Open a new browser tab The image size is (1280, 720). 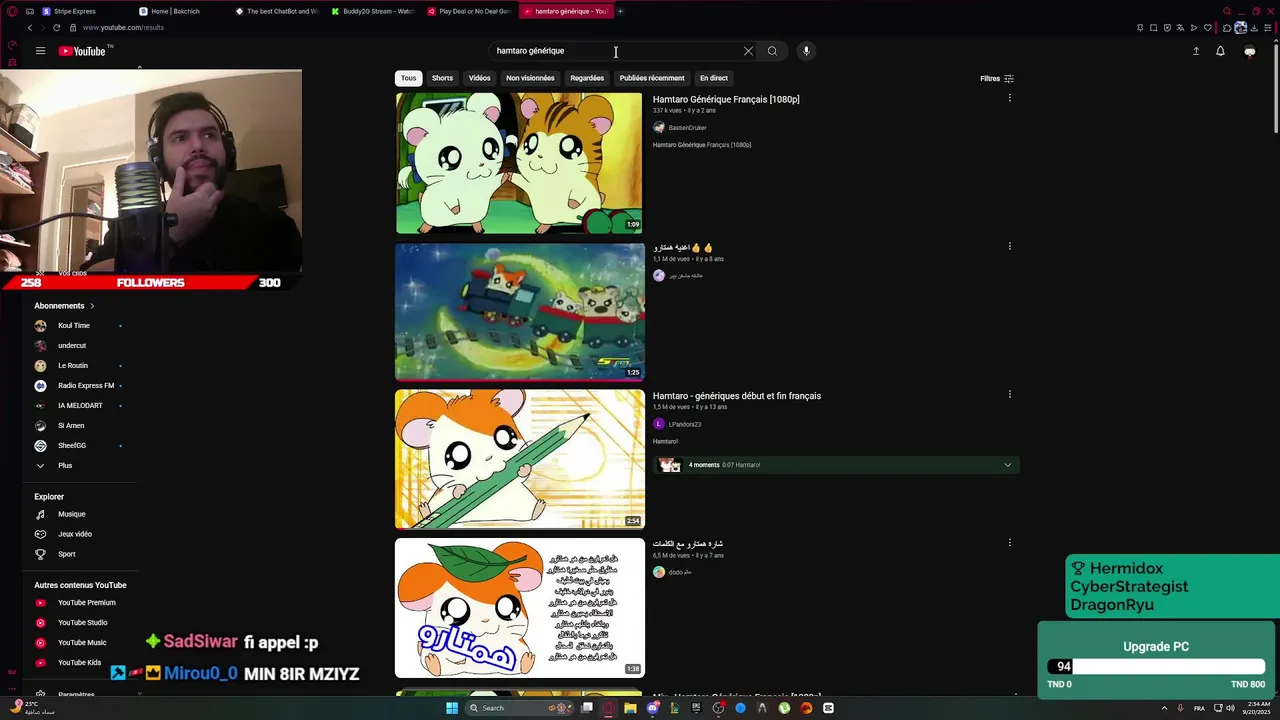click(x=620, y=11)
